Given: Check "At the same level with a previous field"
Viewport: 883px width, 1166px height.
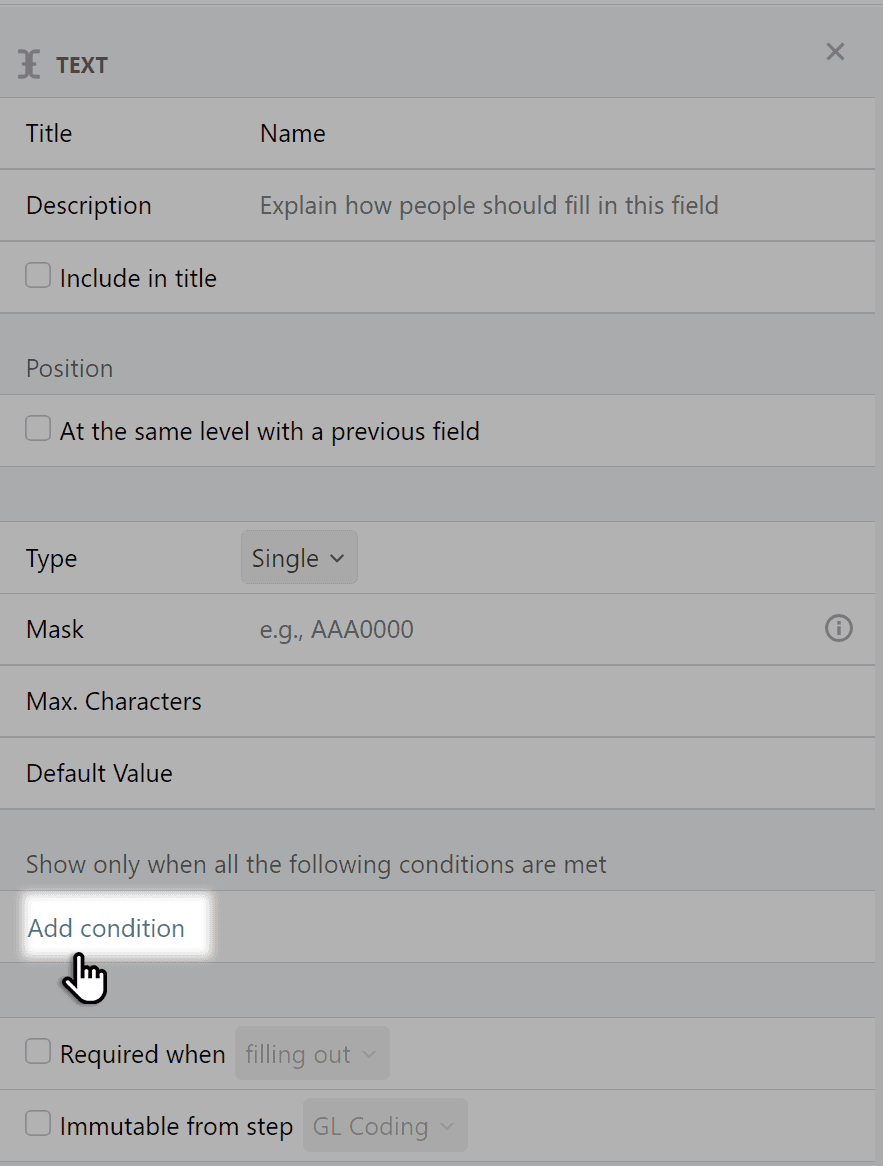Looking at the screenshot, I should click(x=37, y=427).
